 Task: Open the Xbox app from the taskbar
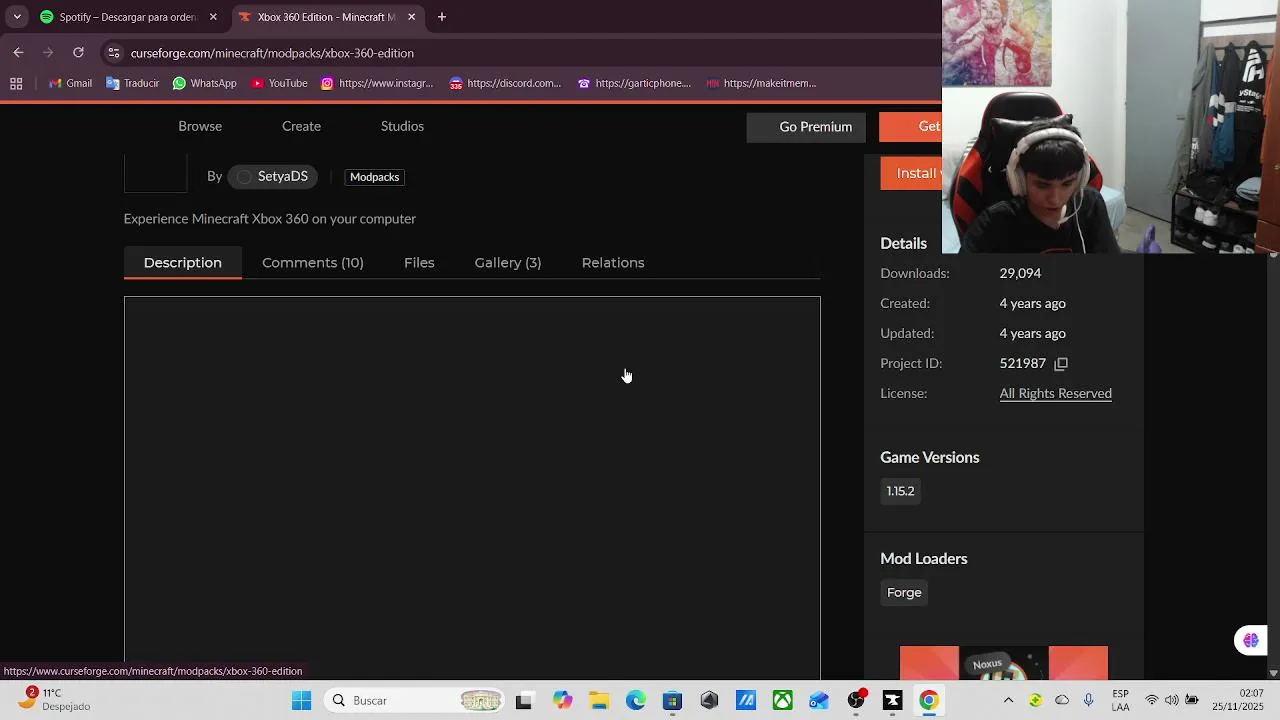782,701
